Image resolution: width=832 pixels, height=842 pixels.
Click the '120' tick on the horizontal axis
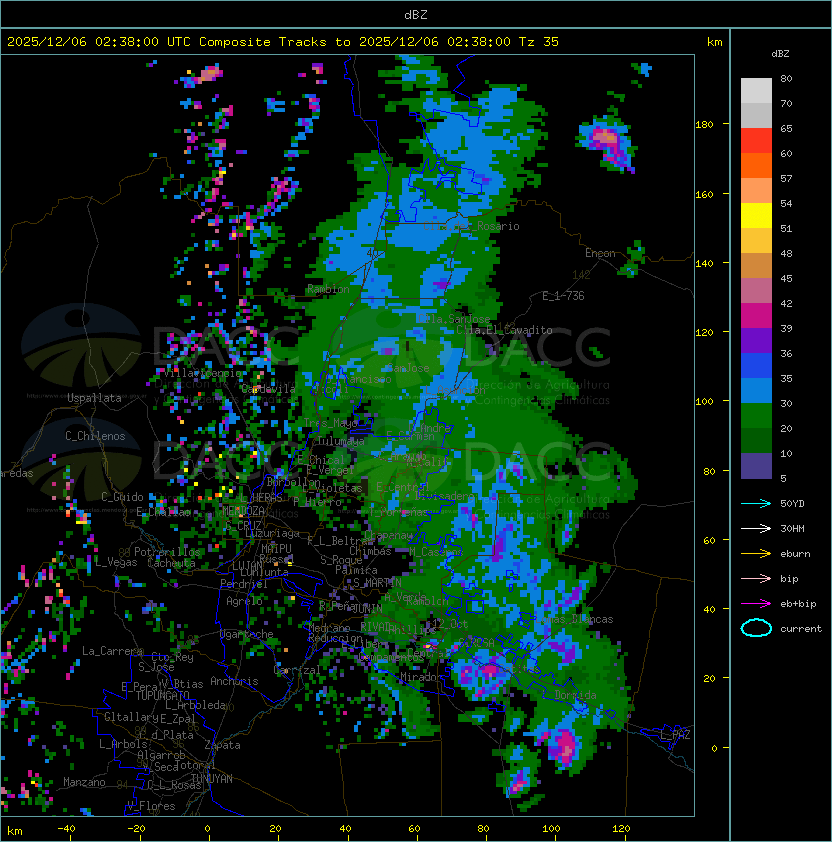pyautogui.click(x=621, y=829)
